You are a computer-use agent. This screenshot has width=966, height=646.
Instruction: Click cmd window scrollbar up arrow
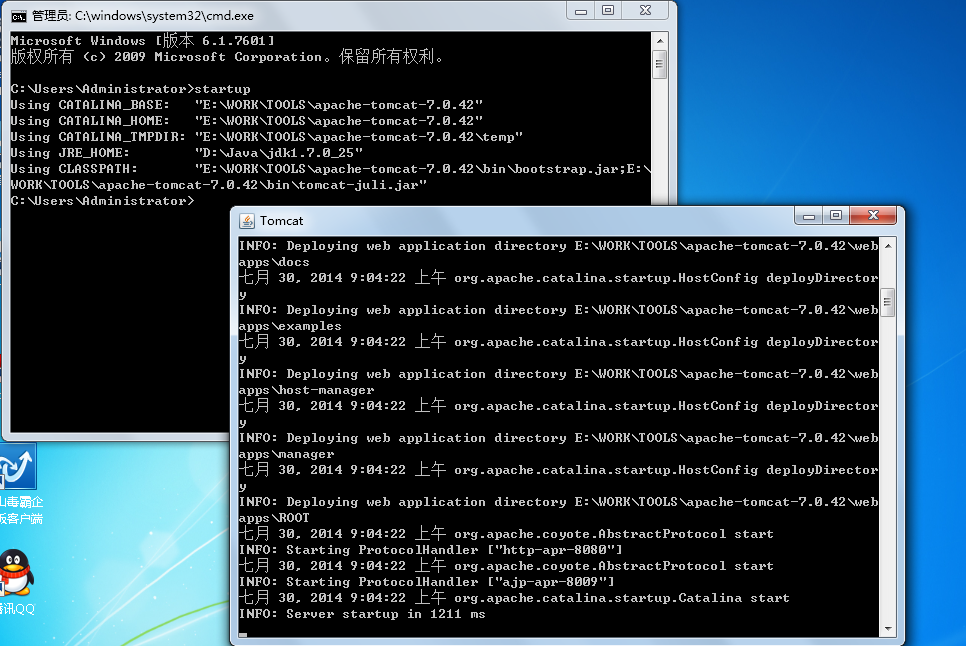tap(660, 41)
